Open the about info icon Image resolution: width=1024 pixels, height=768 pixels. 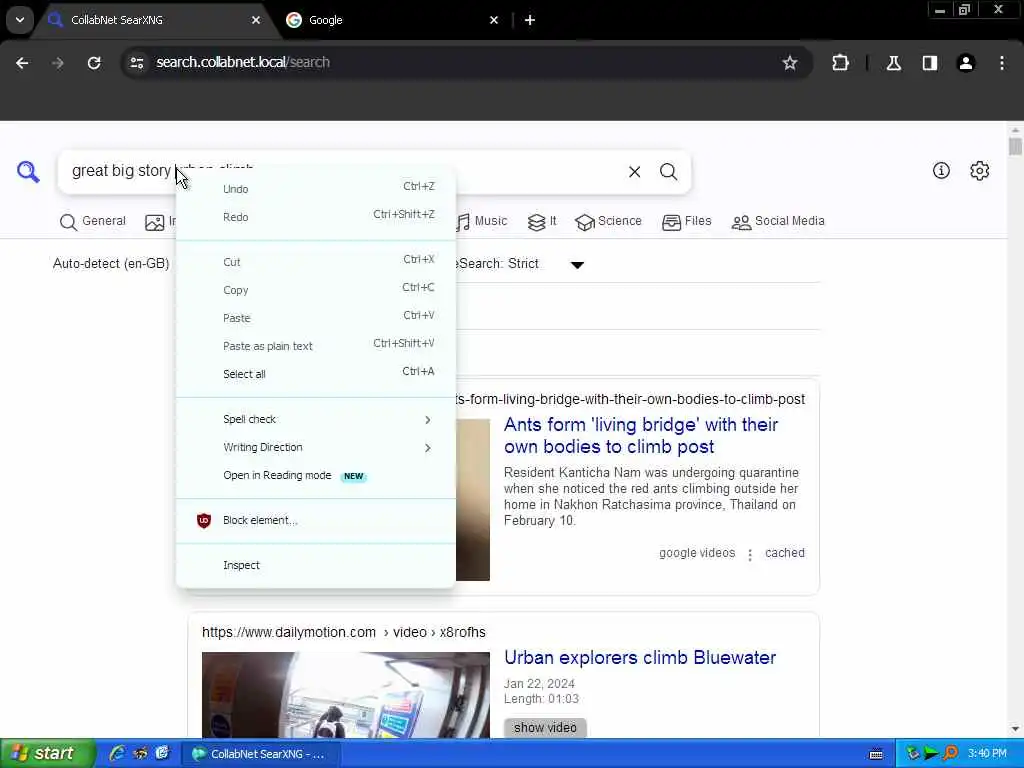[x=941, y=170]
